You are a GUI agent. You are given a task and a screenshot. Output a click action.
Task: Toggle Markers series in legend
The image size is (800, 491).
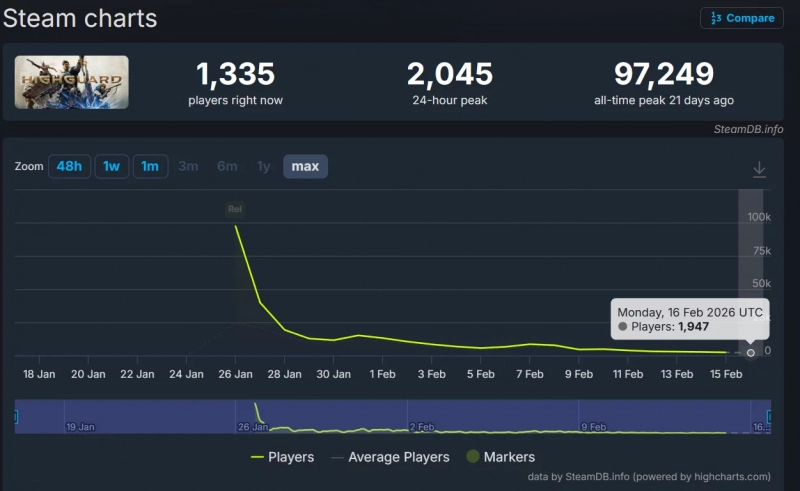[x=500, y=457]
